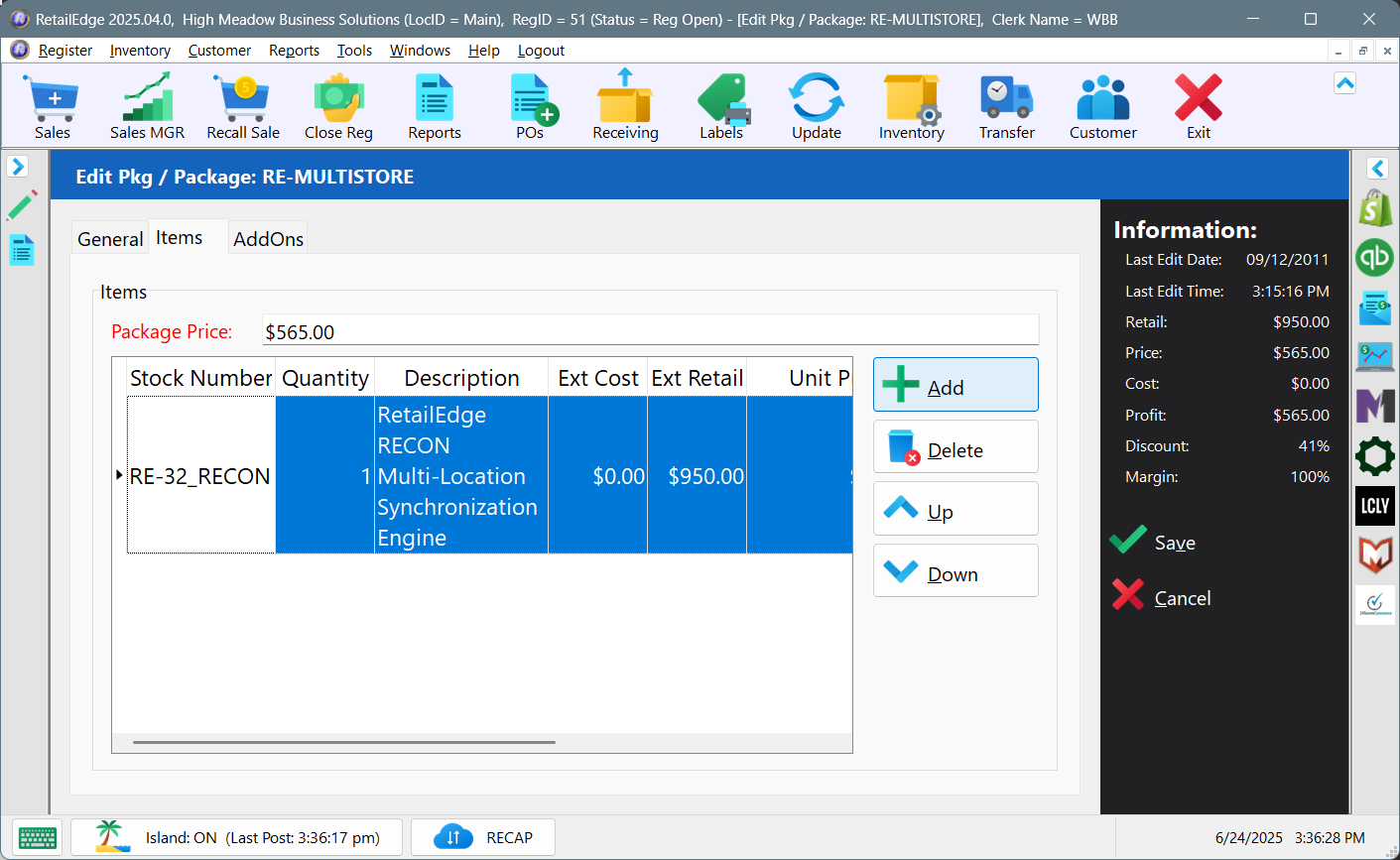Click the $0.00 Ext Cost cell
1400x860 pixels.
pyautogui.click(x=597, y=475)
